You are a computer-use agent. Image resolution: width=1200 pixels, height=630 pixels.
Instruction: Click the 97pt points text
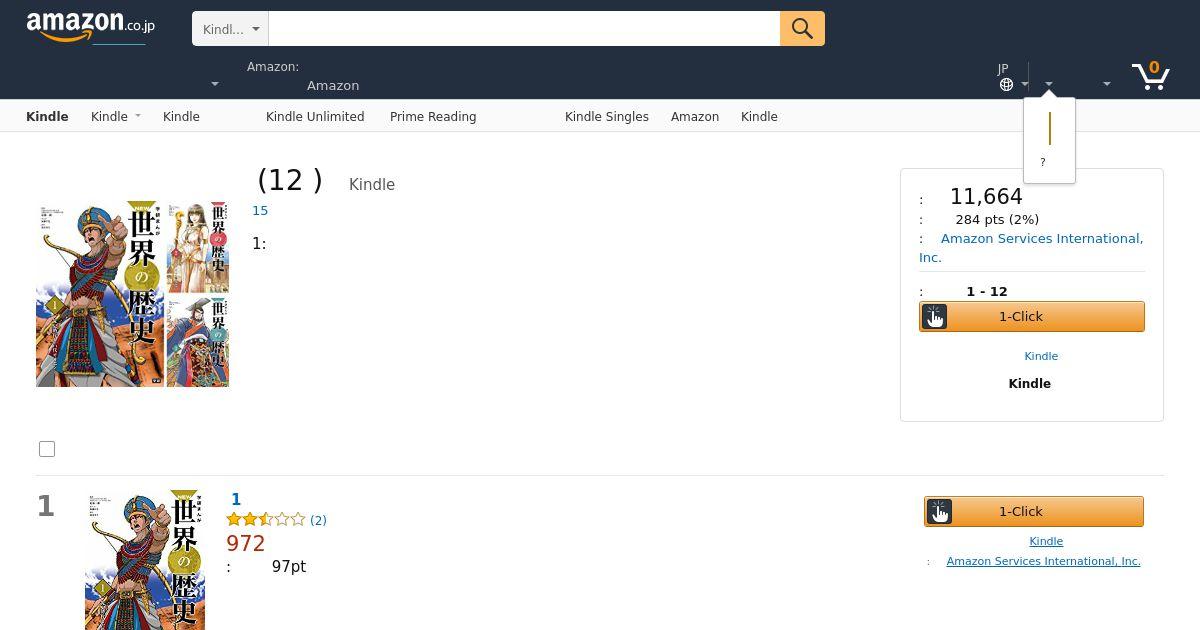pos(289,567)
